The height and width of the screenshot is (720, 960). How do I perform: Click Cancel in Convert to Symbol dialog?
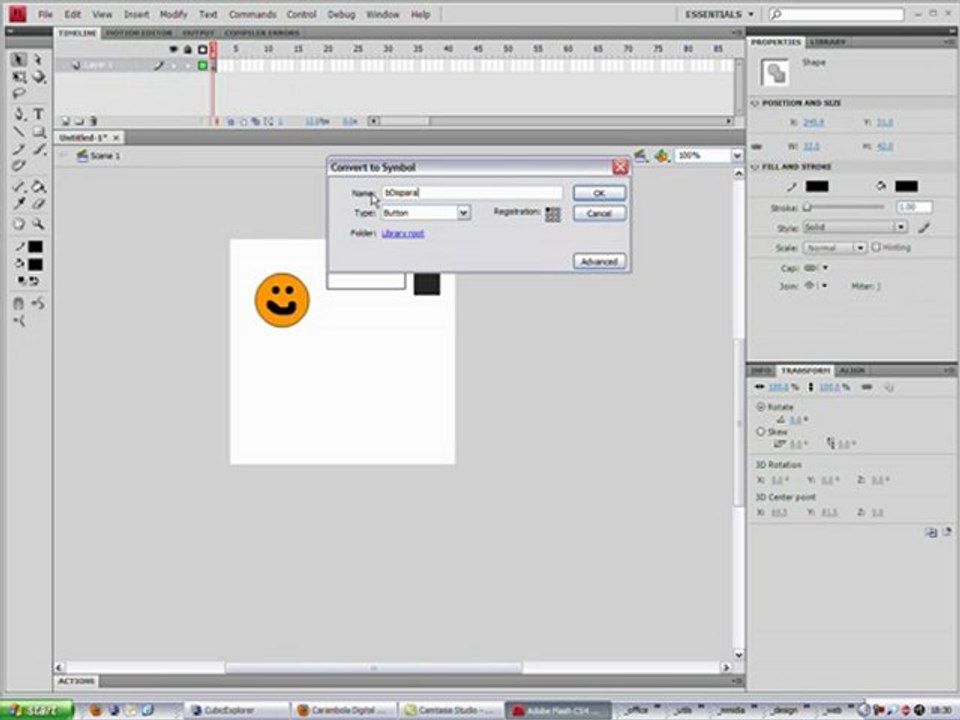(599, 214)
